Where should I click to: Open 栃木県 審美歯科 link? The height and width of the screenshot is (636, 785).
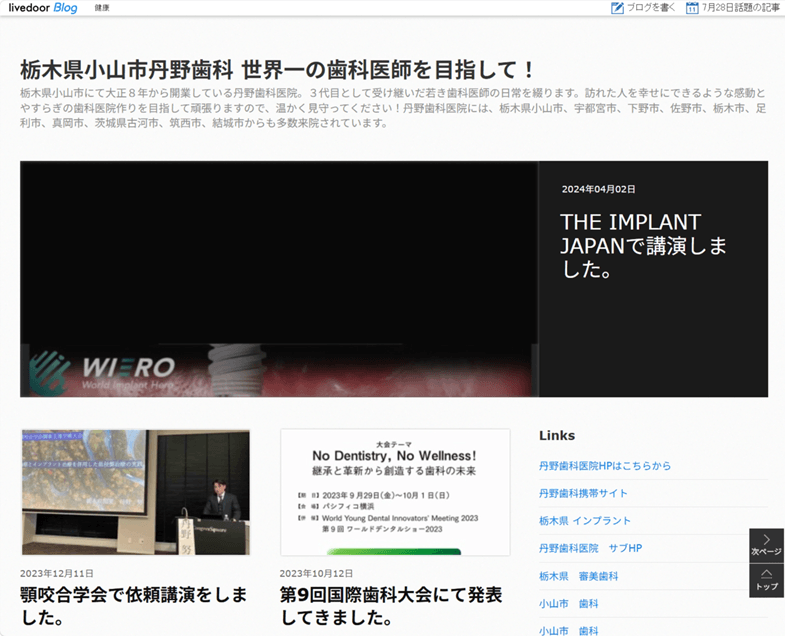pyautogui.click(x=579, y=576)
